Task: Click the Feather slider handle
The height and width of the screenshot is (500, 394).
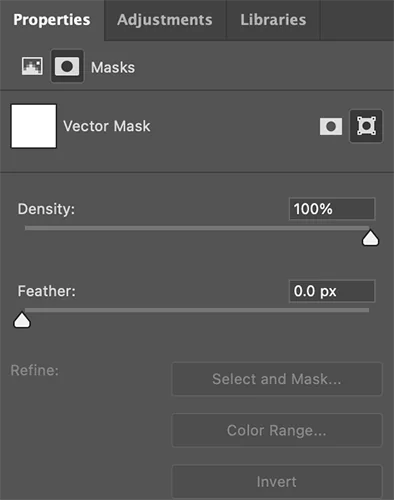Action: tap(22, 320)
